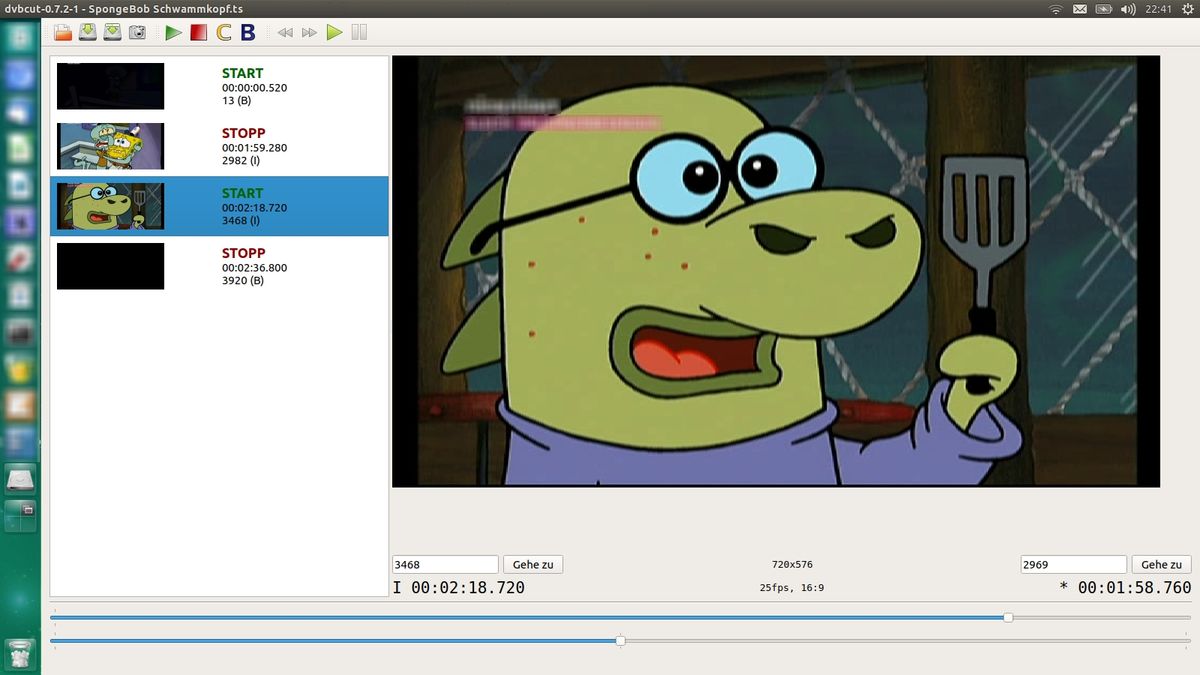The width and height of the screenshot is (1200, 675).
Task: Select the black STOPP thumbnail at 00:02:36.800
Action: coord(110,266)
